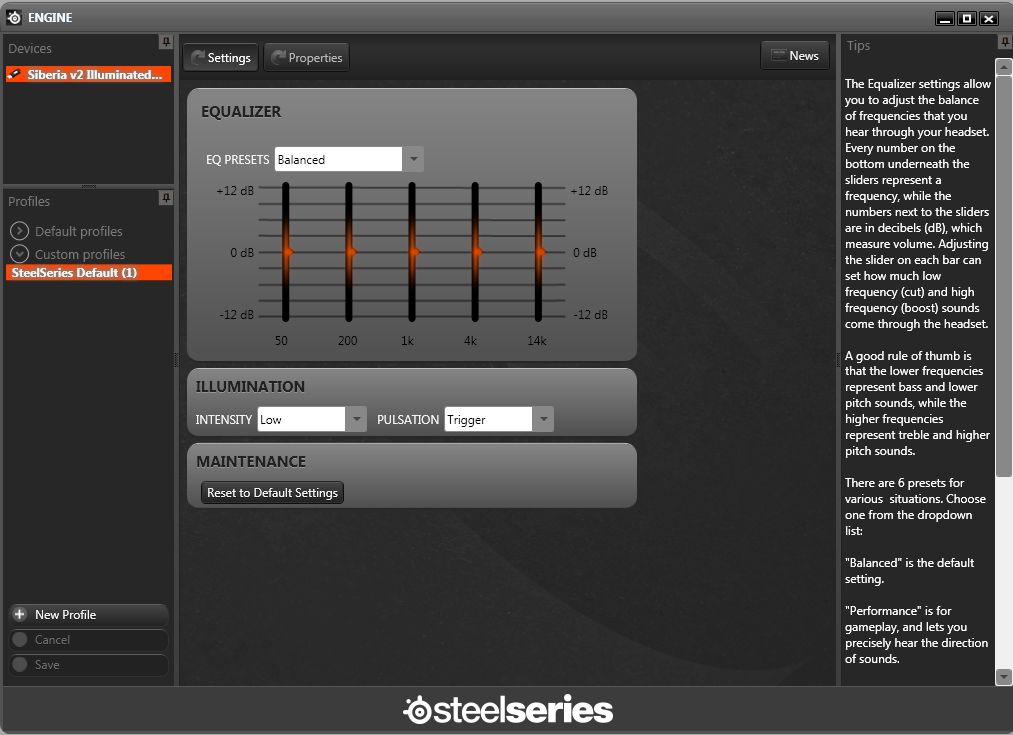Open the Pulsation dropdown
Image resolution: width=1013 pixels, height=735 pixels.
pyautogui.click(x=542, y=420)
